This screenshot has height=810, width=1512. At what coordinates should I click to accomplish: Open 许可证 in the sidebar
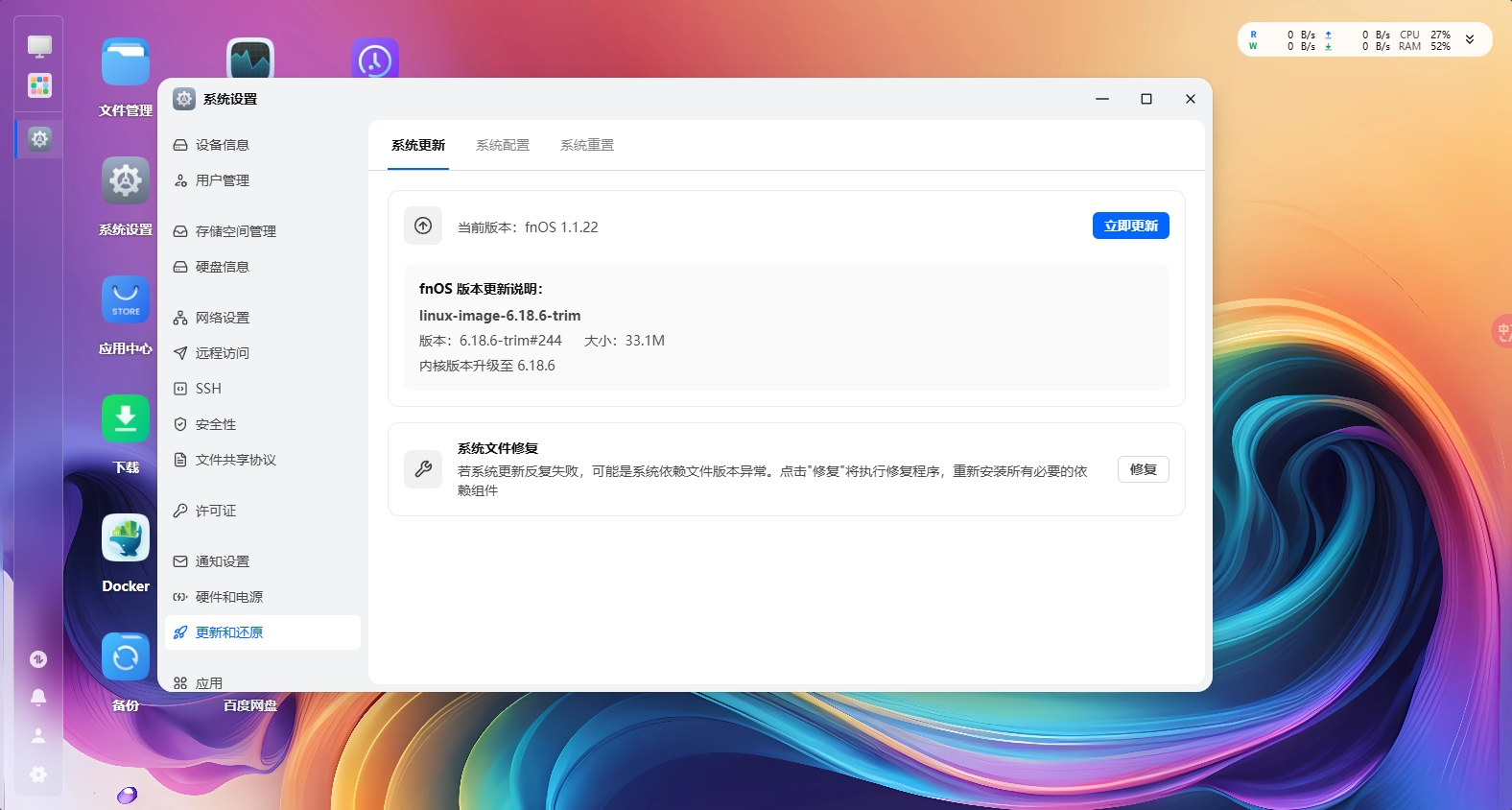263,511
